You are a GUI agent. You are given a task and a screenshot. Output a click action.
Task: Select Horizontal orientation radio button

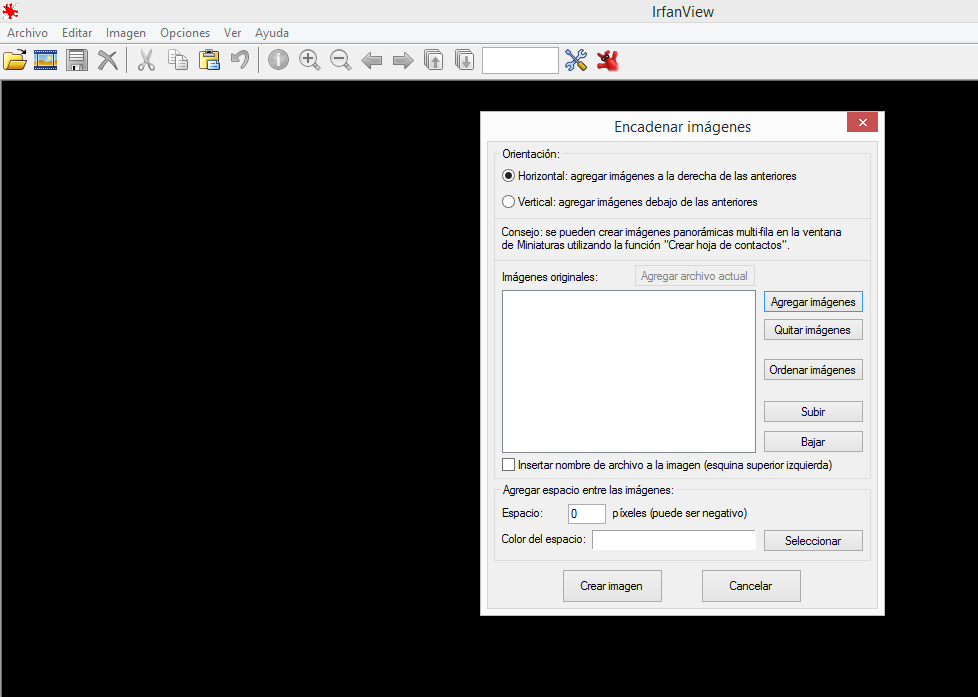pyautogui.click(x=508, y=176)
